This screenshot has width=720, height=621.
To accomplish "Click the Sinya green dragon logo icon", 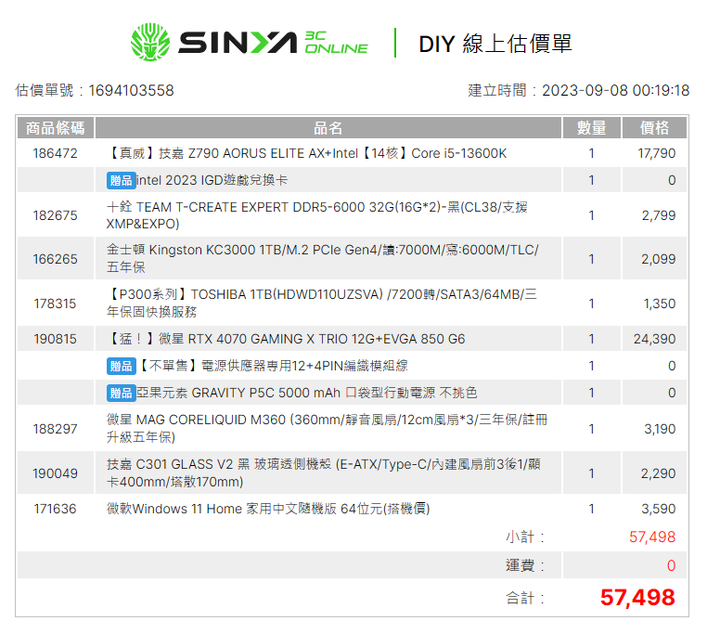I will 150,42.
